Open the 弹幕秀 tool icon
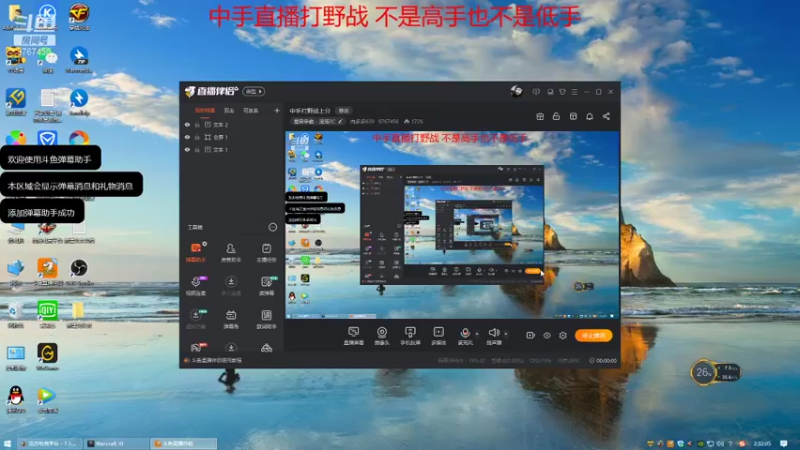This screenshot has width=800, height=450. 231,319
